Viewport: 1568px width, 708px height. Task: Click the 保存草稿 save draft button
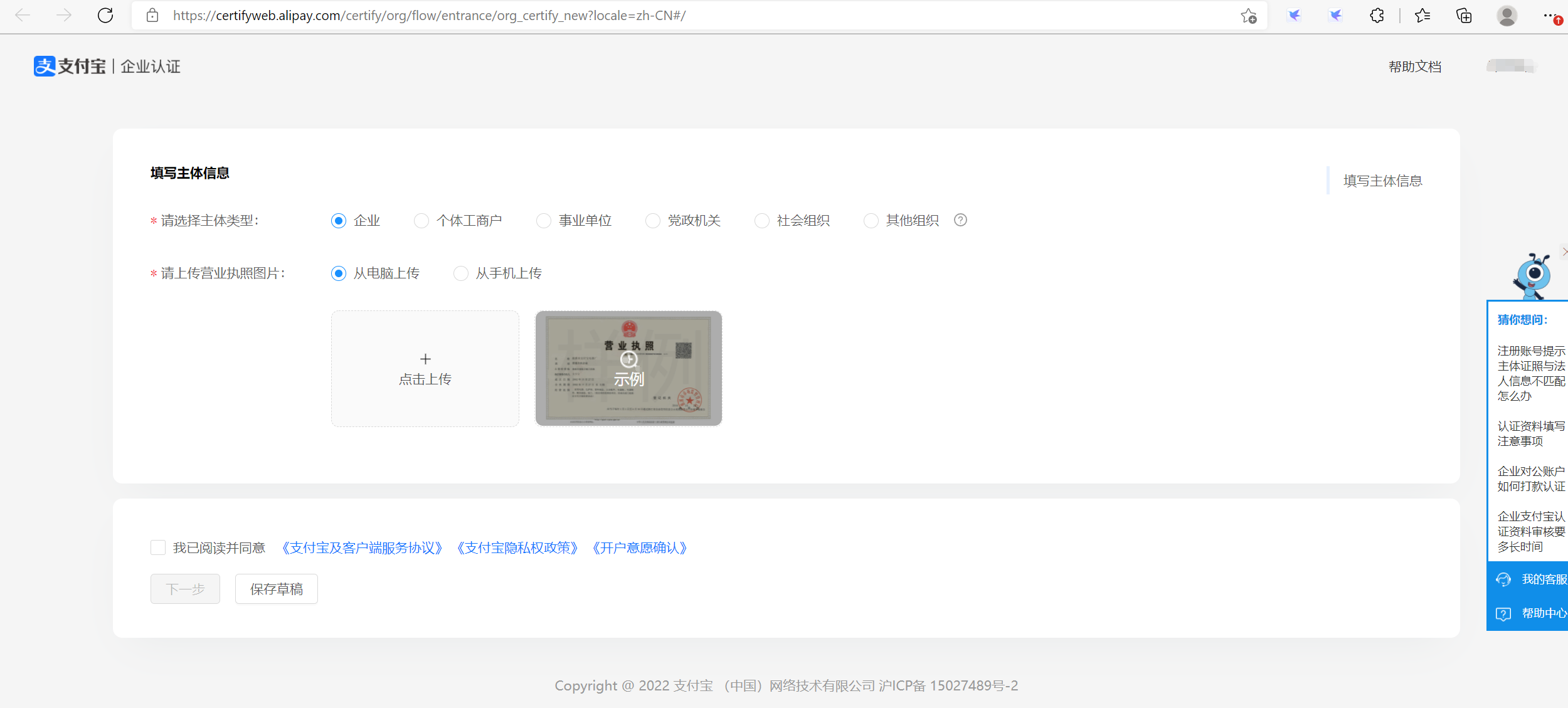pyautogui.click(x=276, y=589)
